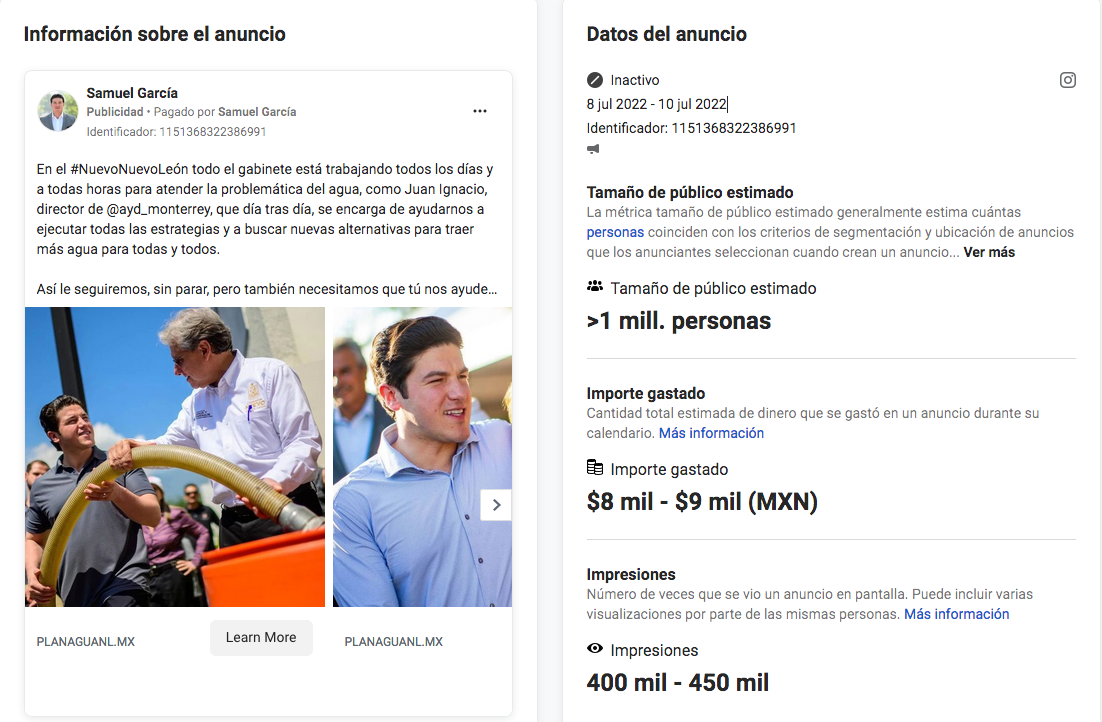The height and width of the screenshot is (722, 1102).
Task: Open the personas link
Action: [x=615, y=232]
